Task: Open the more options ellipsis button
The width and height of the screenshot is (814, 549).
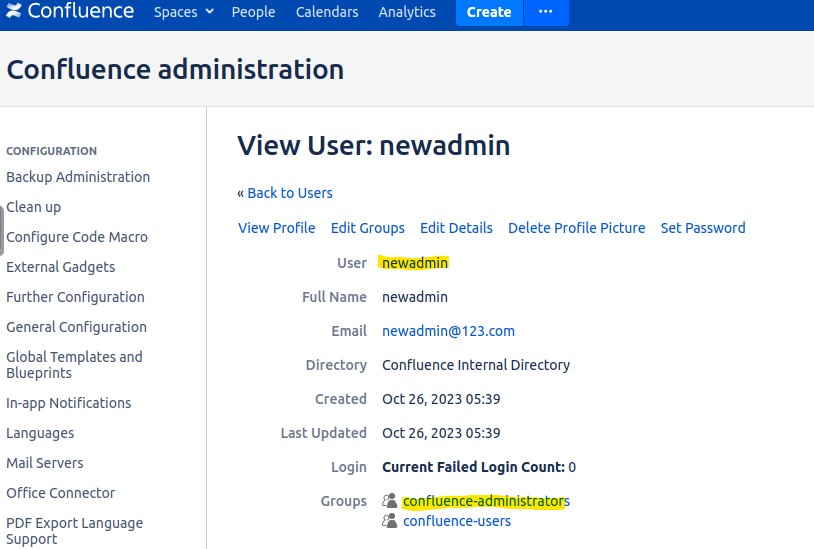Action: 546,12
